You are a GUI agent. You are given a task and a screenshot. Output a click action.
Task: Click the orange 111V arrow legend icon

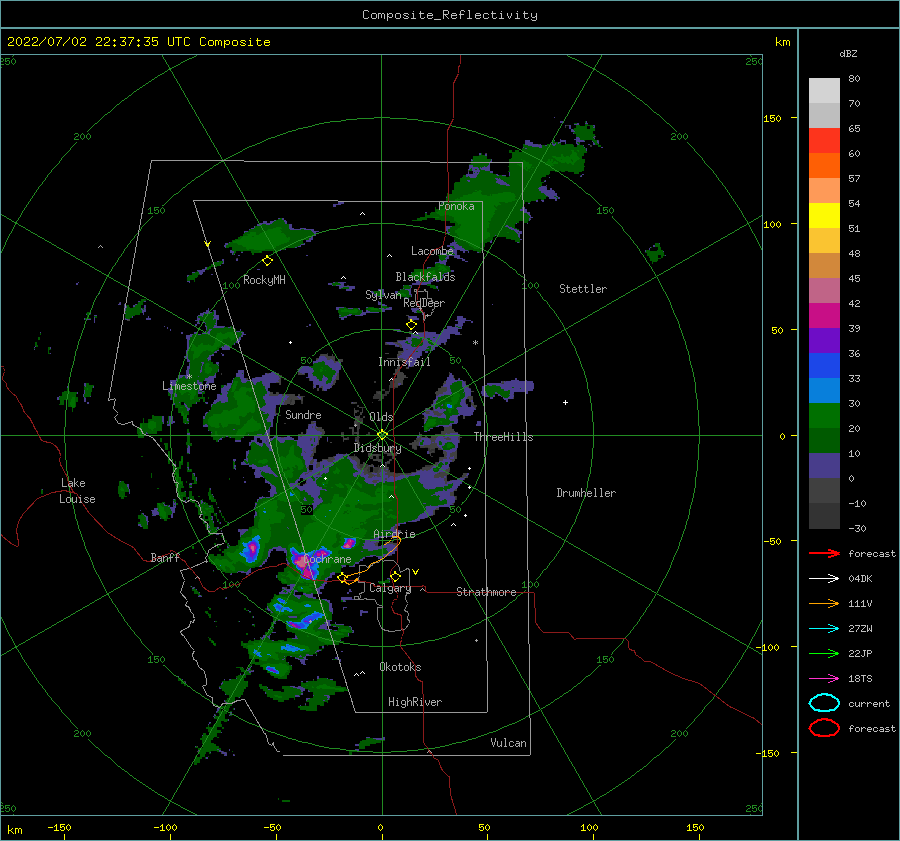tap(824, 603)
